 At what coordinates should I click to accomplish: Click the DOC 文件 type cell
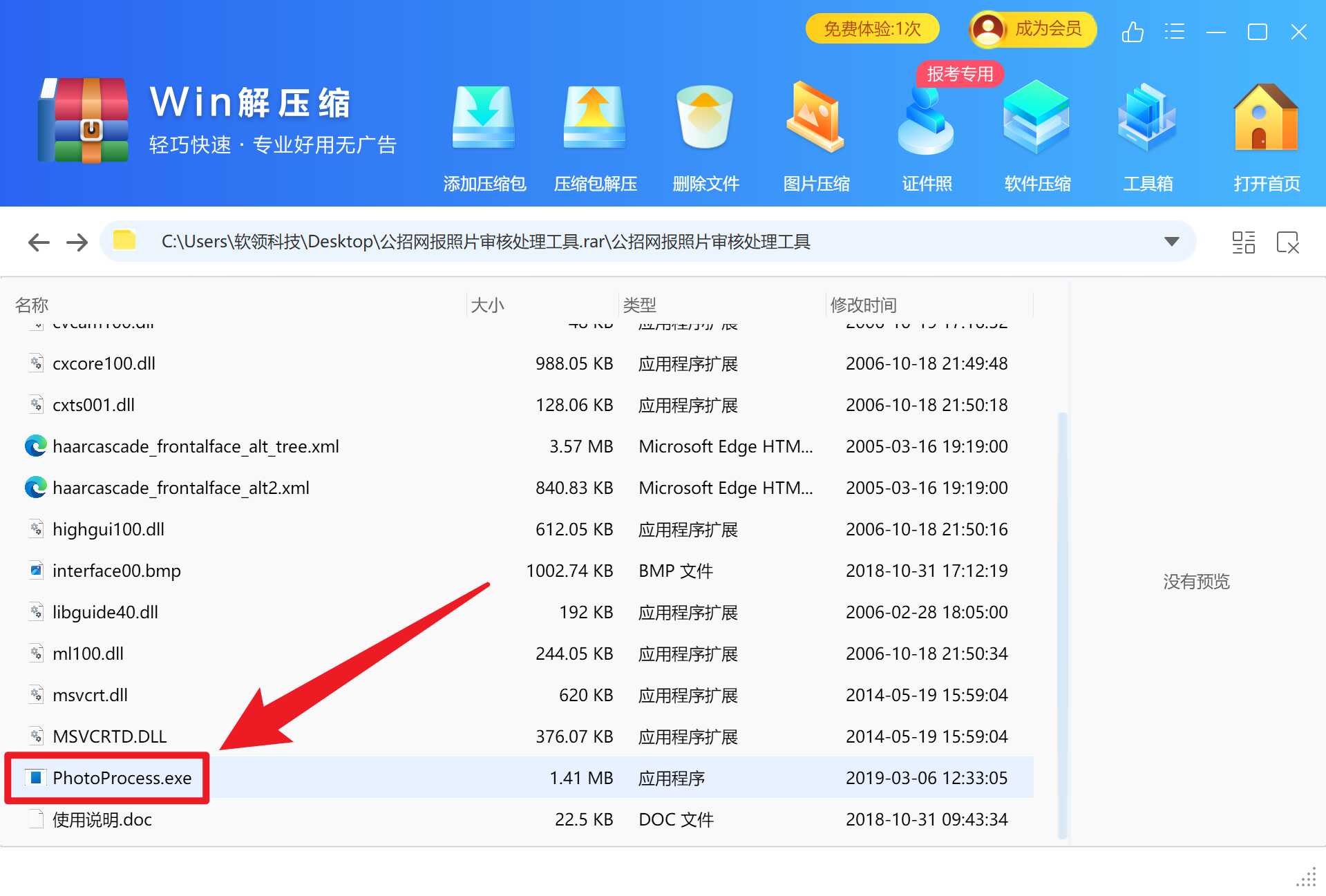pyautogui.click(x=676, y=819)
